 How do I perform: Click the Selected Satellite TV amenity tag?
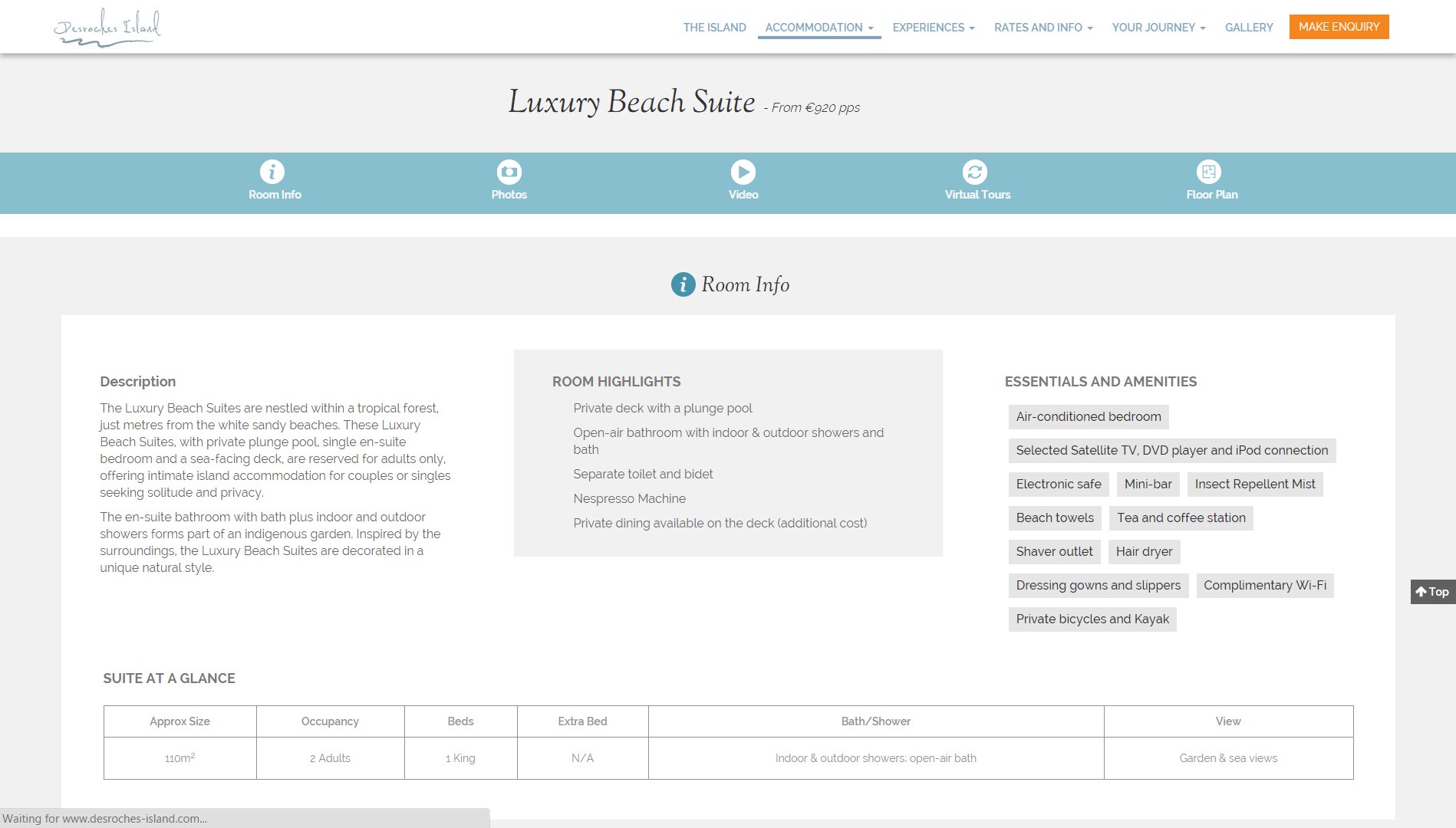coord(1172,451)
